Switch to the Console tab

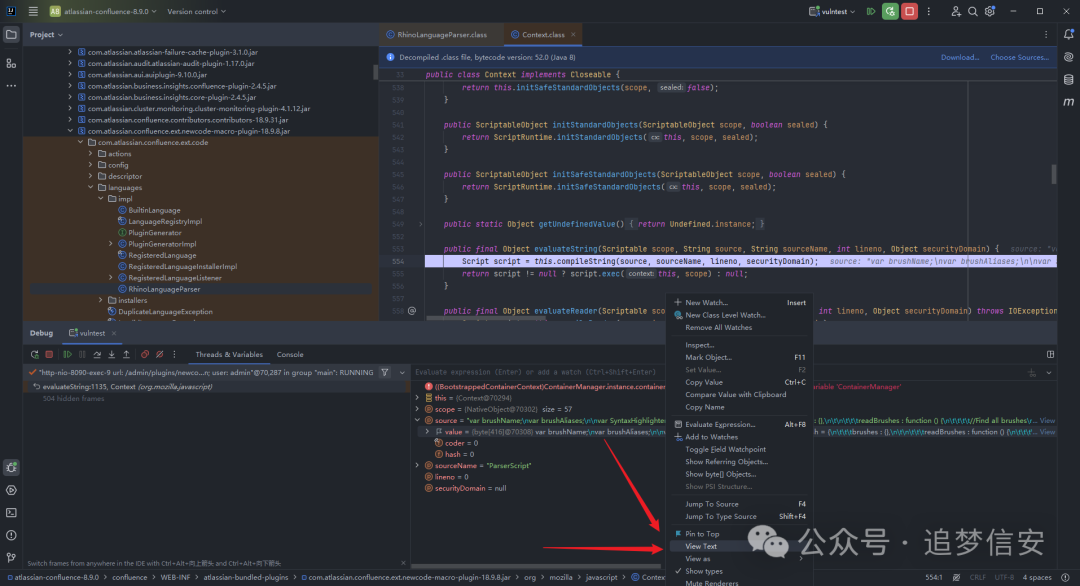290,355
